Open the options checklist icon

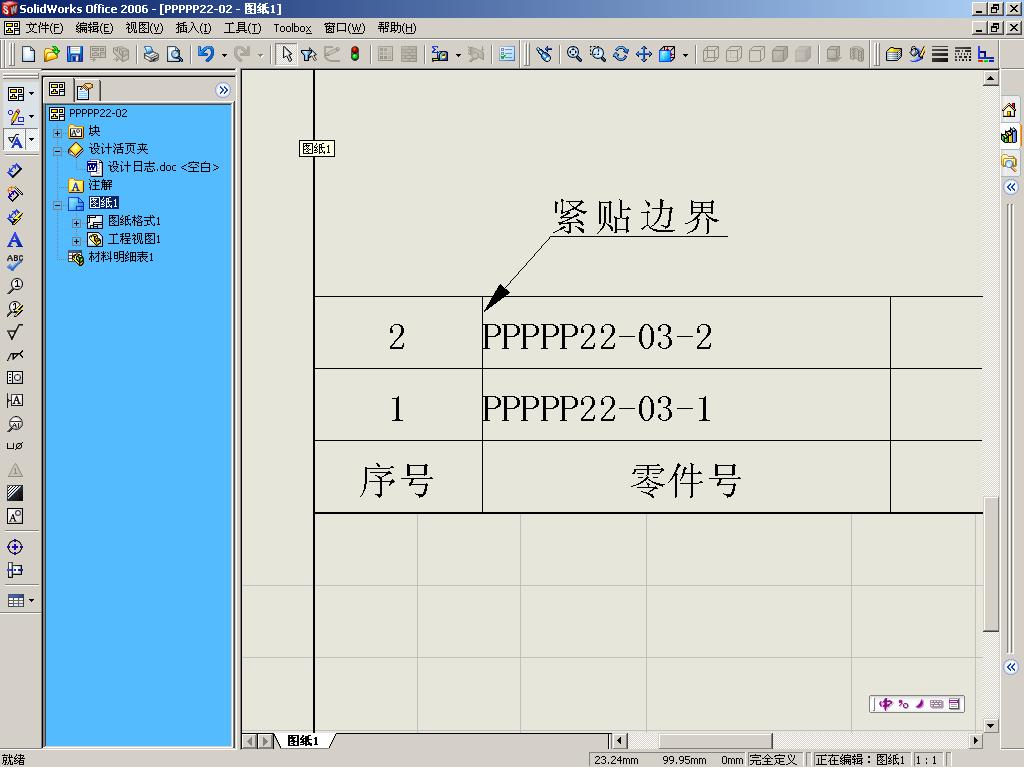pyautogui.click(x=507, y=54)
